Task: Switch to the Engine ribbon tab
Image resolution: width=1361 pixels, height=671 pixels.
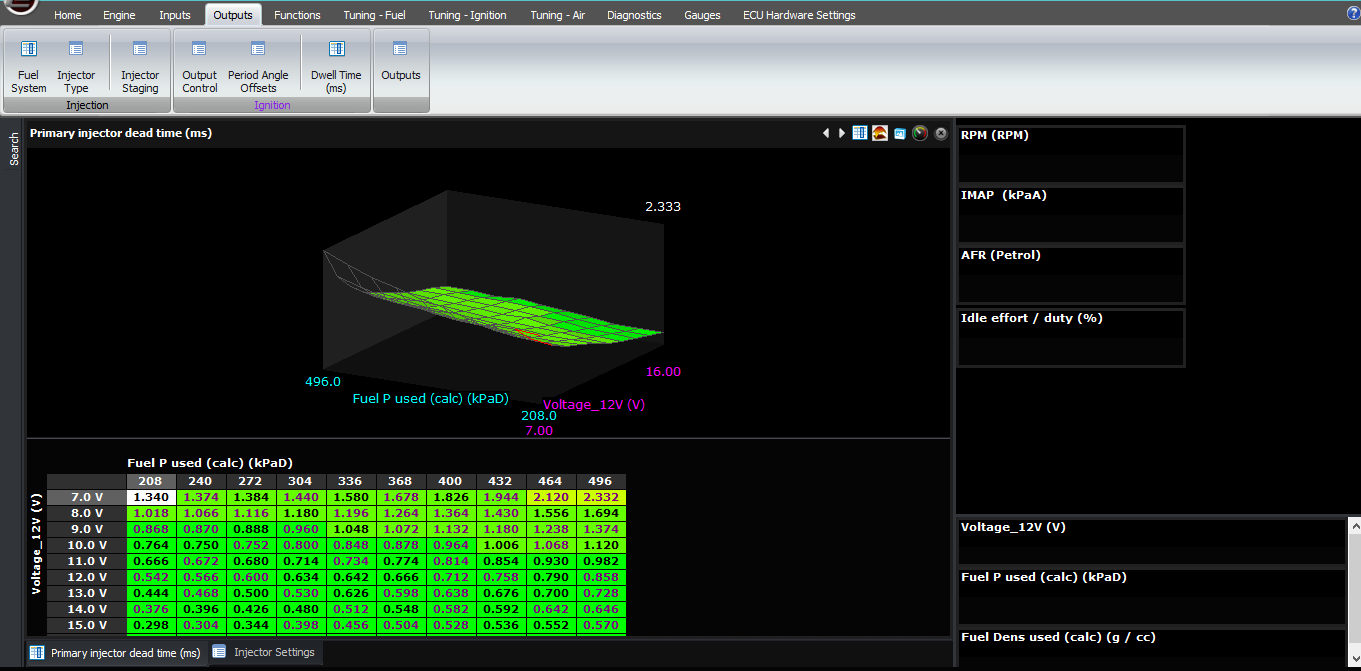Action: pos(119,15)
